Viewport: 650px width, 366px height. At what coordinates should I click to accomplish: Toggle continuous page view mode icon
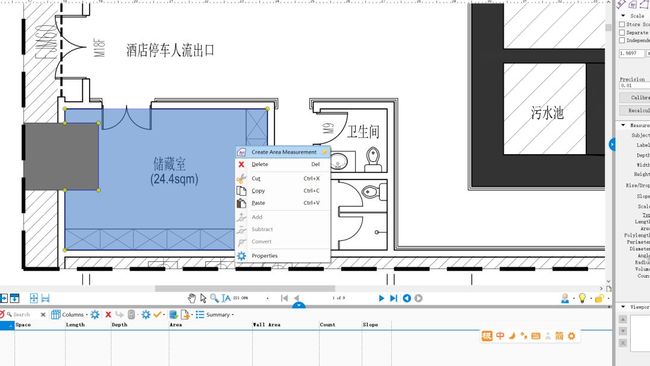(x=15, y=298)
